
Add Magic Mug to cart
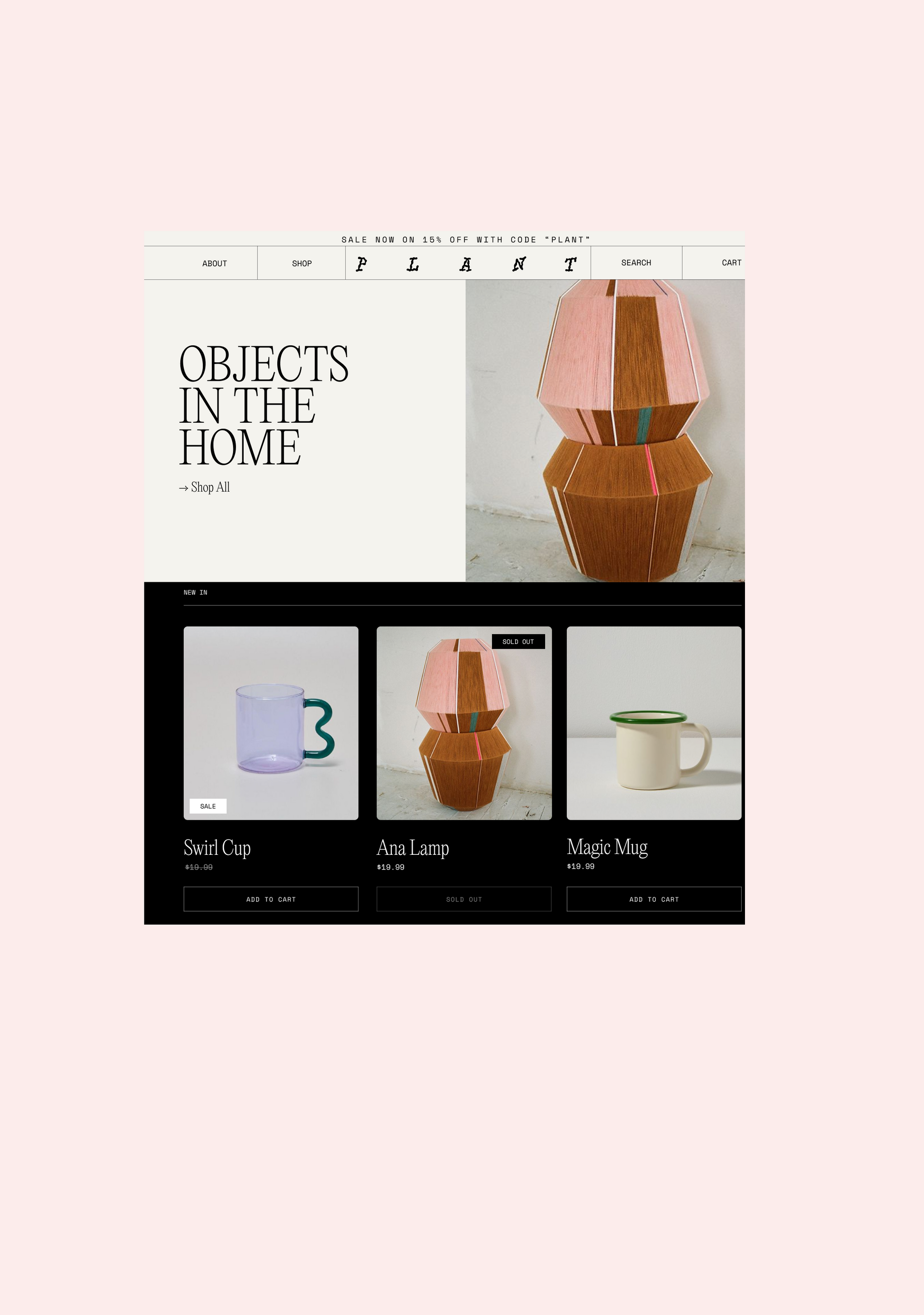(x=654, y=899)
